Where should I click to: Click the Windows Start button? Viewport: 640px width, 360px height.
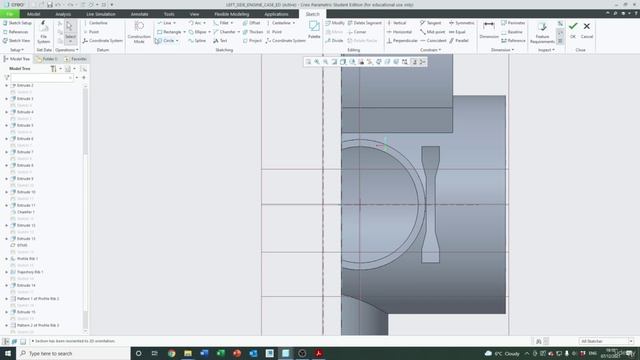point(8,353)
